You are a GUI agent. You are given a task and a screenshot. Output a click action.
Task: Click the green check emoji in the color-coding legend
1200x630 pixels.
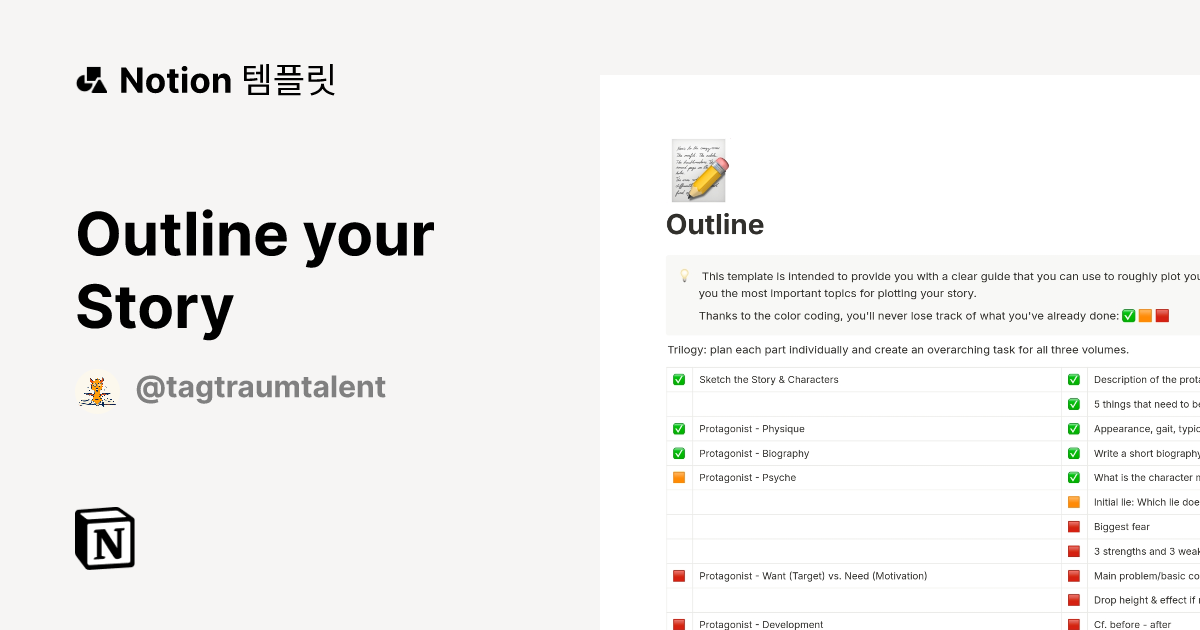[1128, 315]
